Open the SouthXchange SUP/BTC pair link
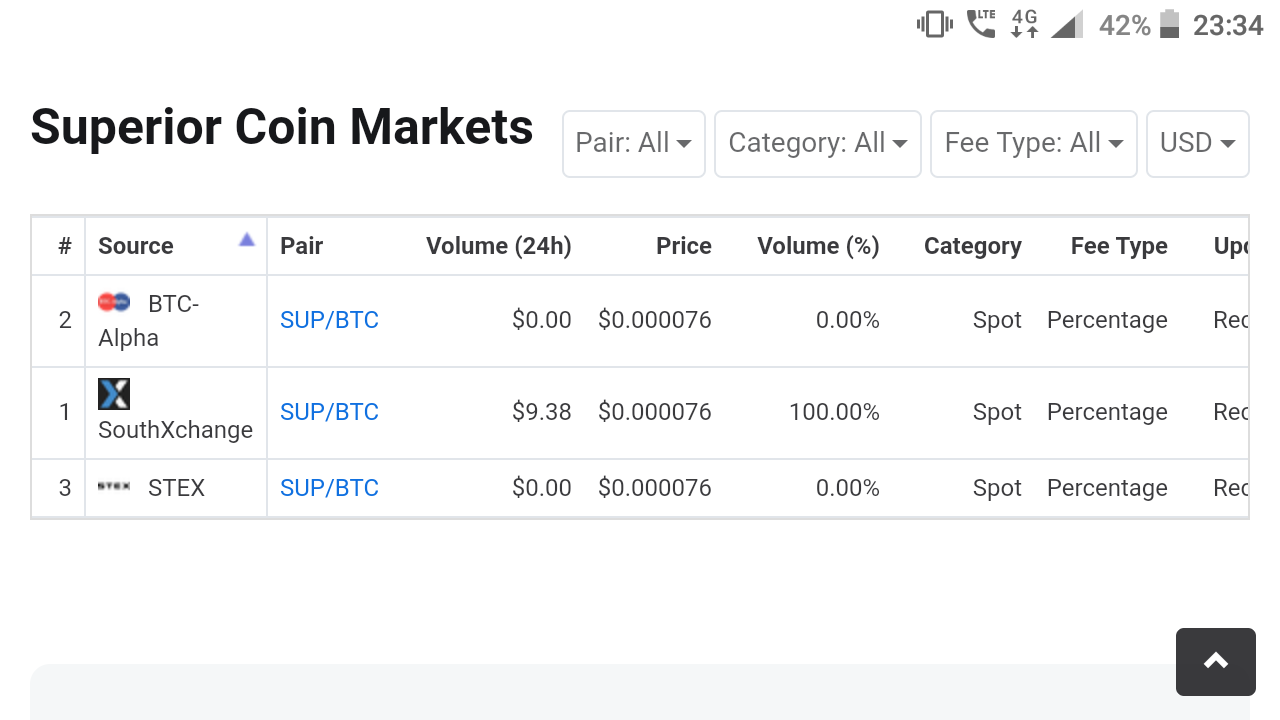The image size is (1280, 720). (329, 412)
